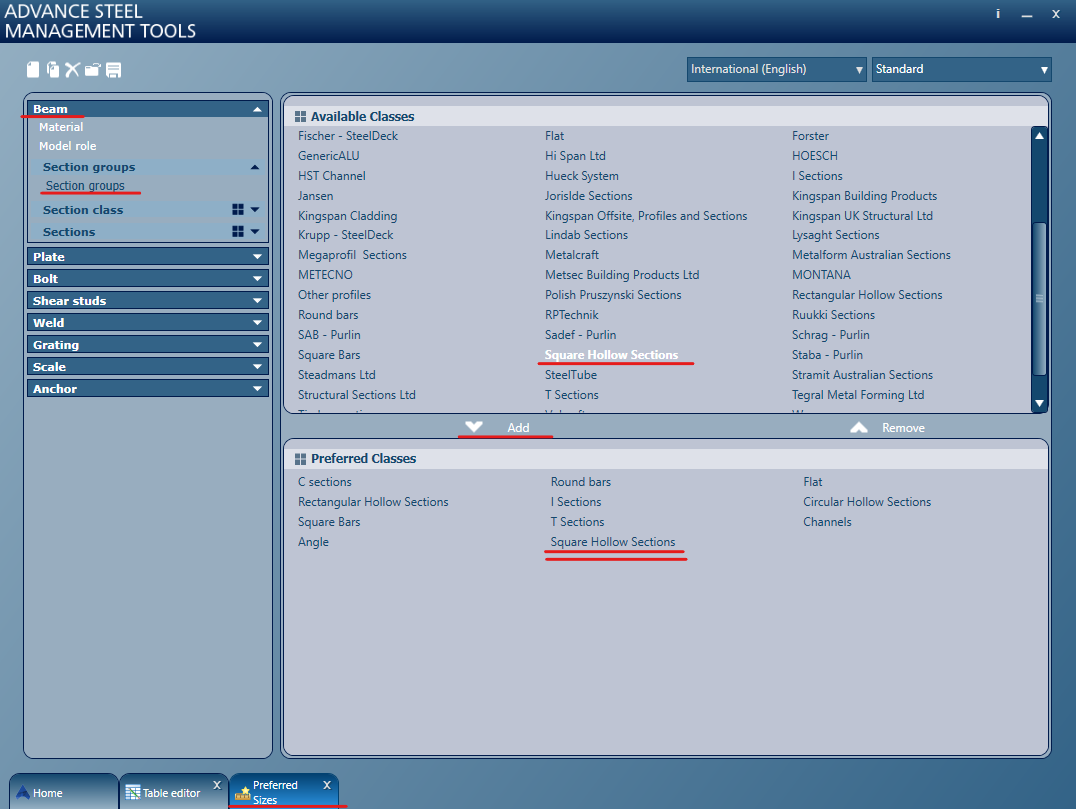Expand the Section class dropdown arrow
Viewport: 1076px width, 809px height.
point(255,209)
